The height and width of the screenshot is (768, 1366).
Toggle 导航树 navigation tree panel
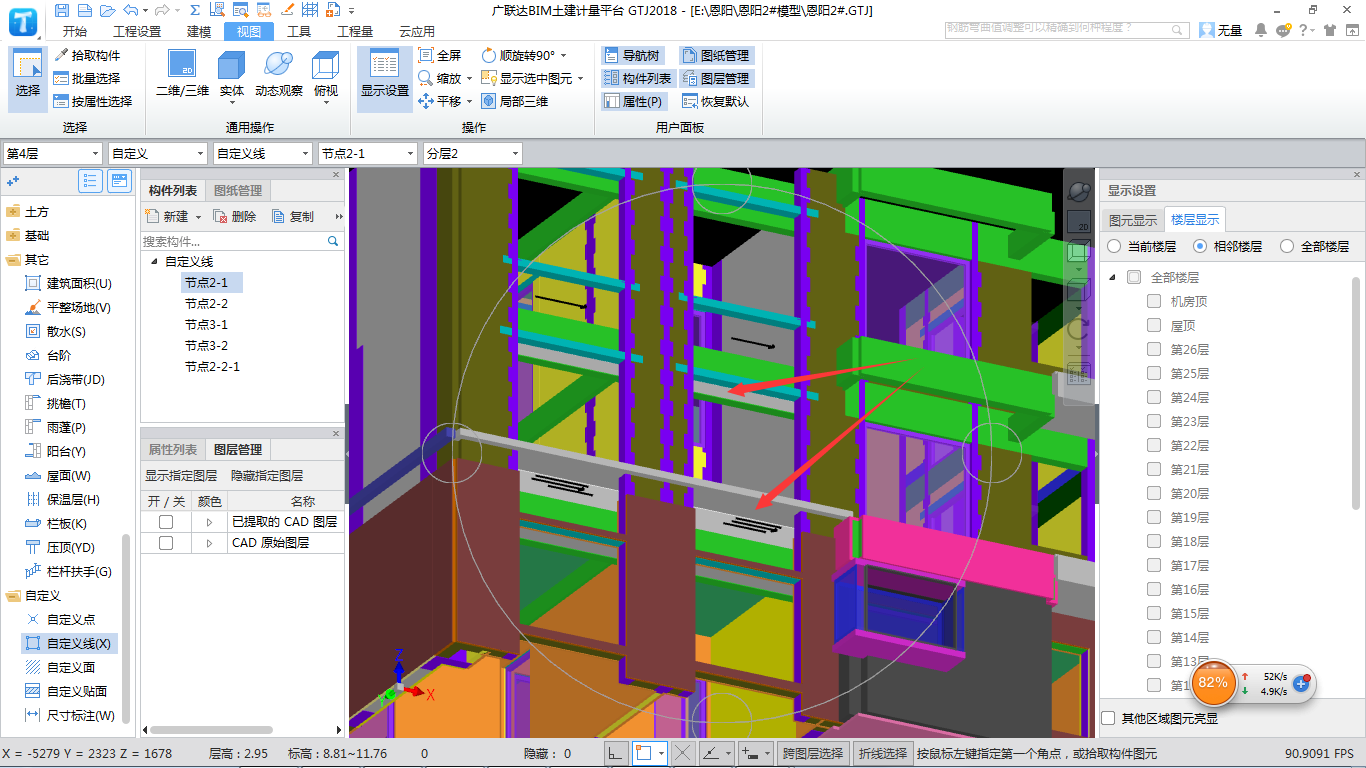tap(632, 55)
